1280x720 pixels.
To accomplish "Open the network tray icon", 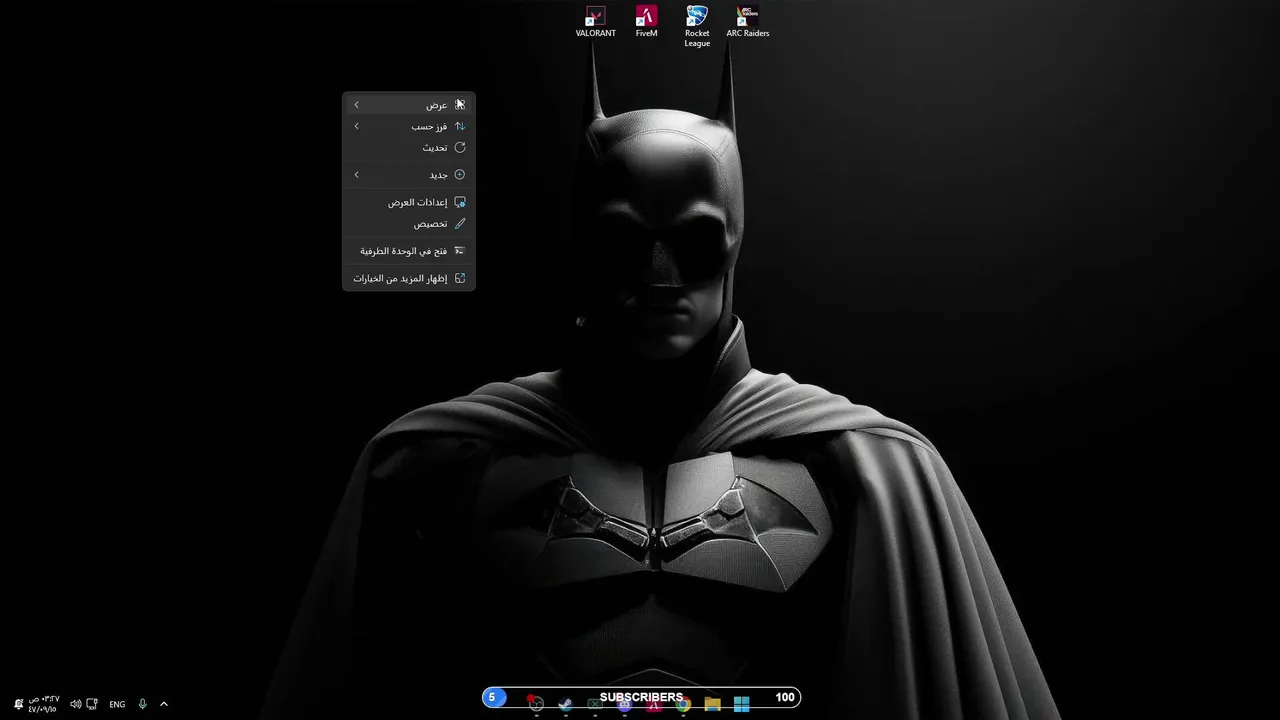I will (x=92, y=704).
